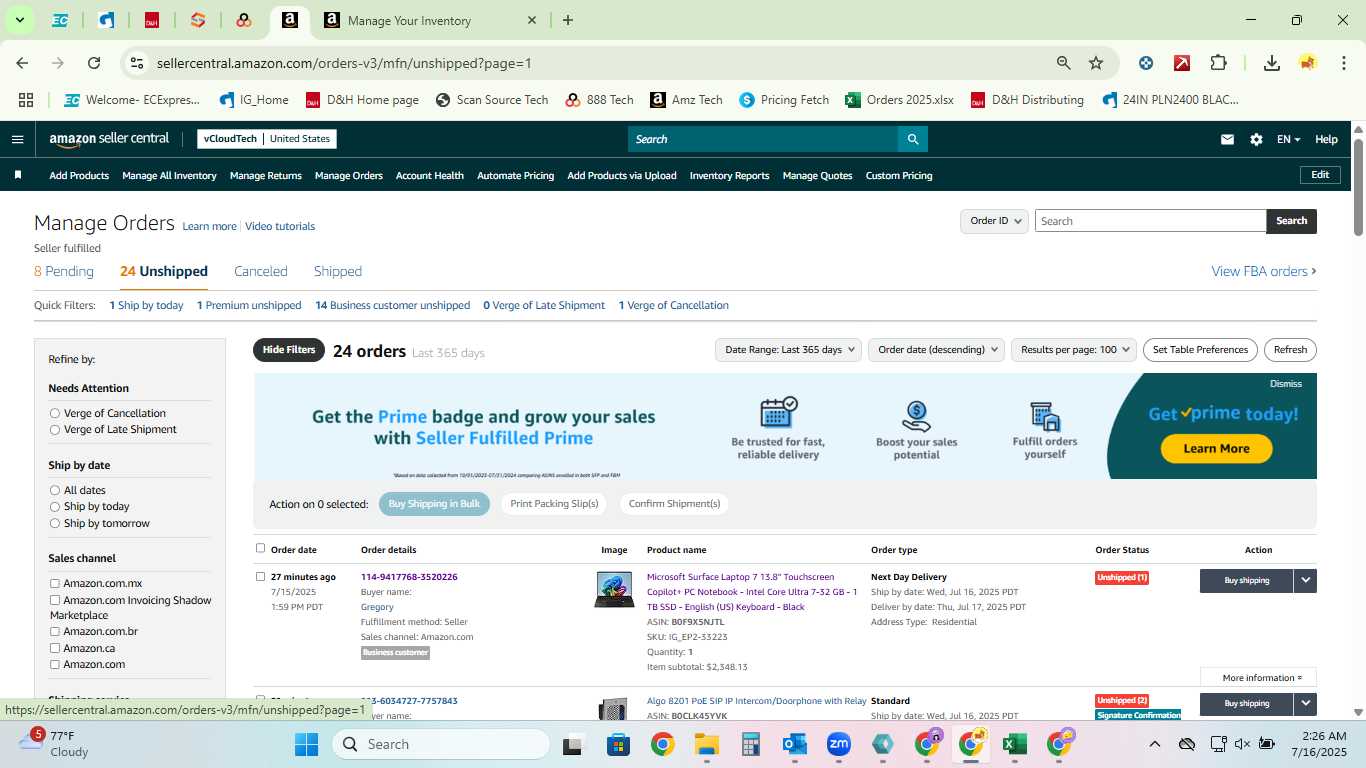Screen dimensions: 1366x768
Task: Click the Amazon Seller Central logo
Action: coord(109,139)
